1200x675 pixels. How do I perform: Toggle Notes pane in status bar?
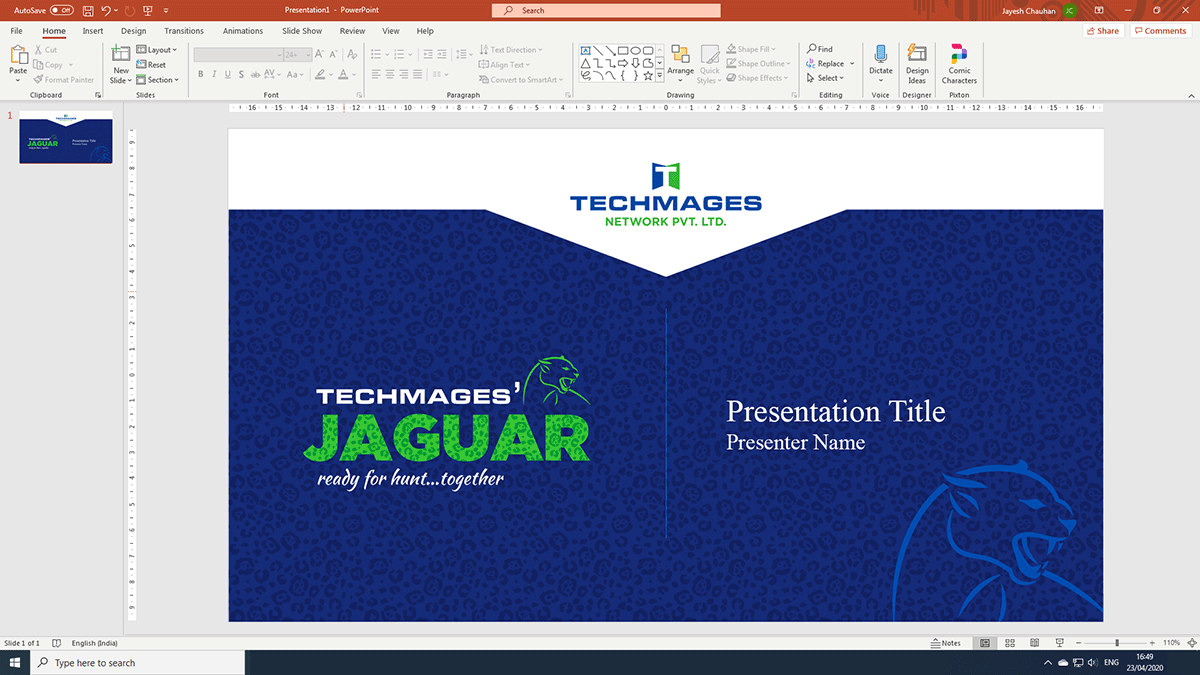point(945,643)
